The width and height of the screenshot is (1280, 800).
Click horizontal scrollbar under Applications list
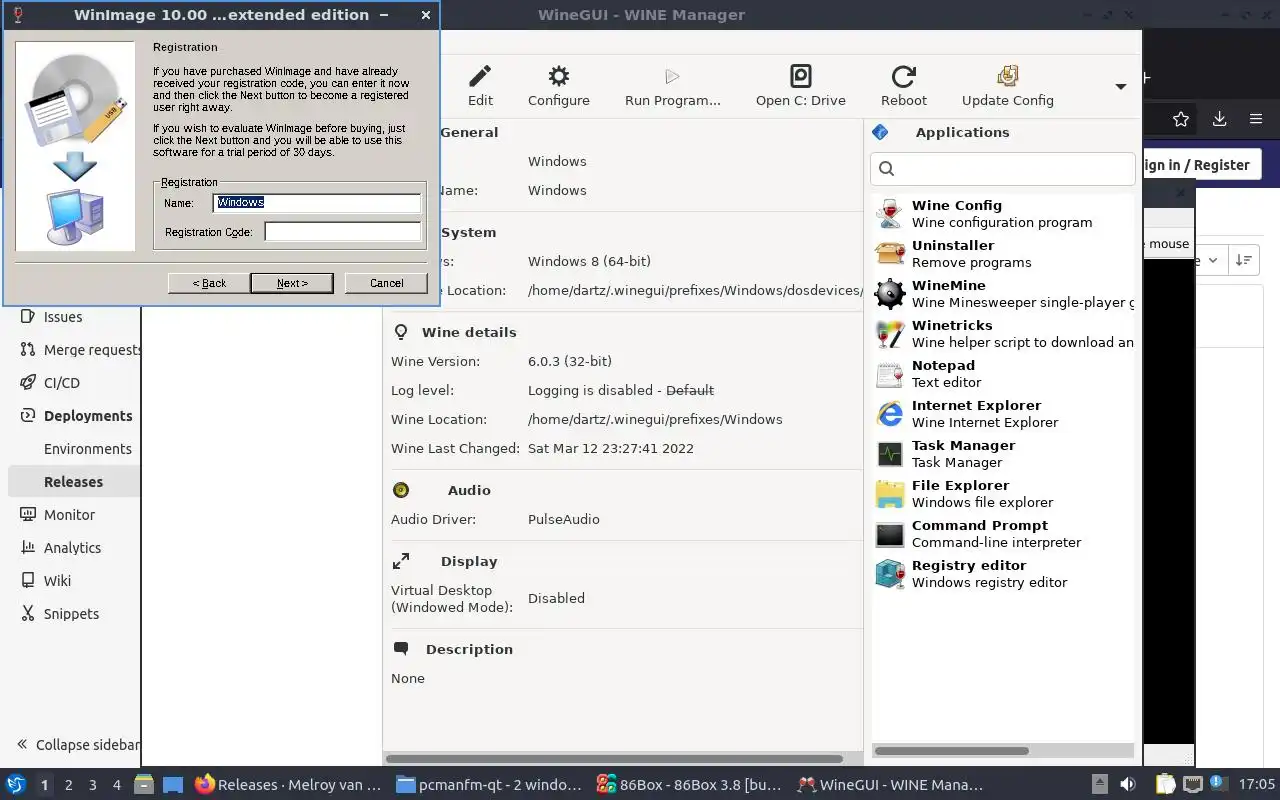(951, 751)
